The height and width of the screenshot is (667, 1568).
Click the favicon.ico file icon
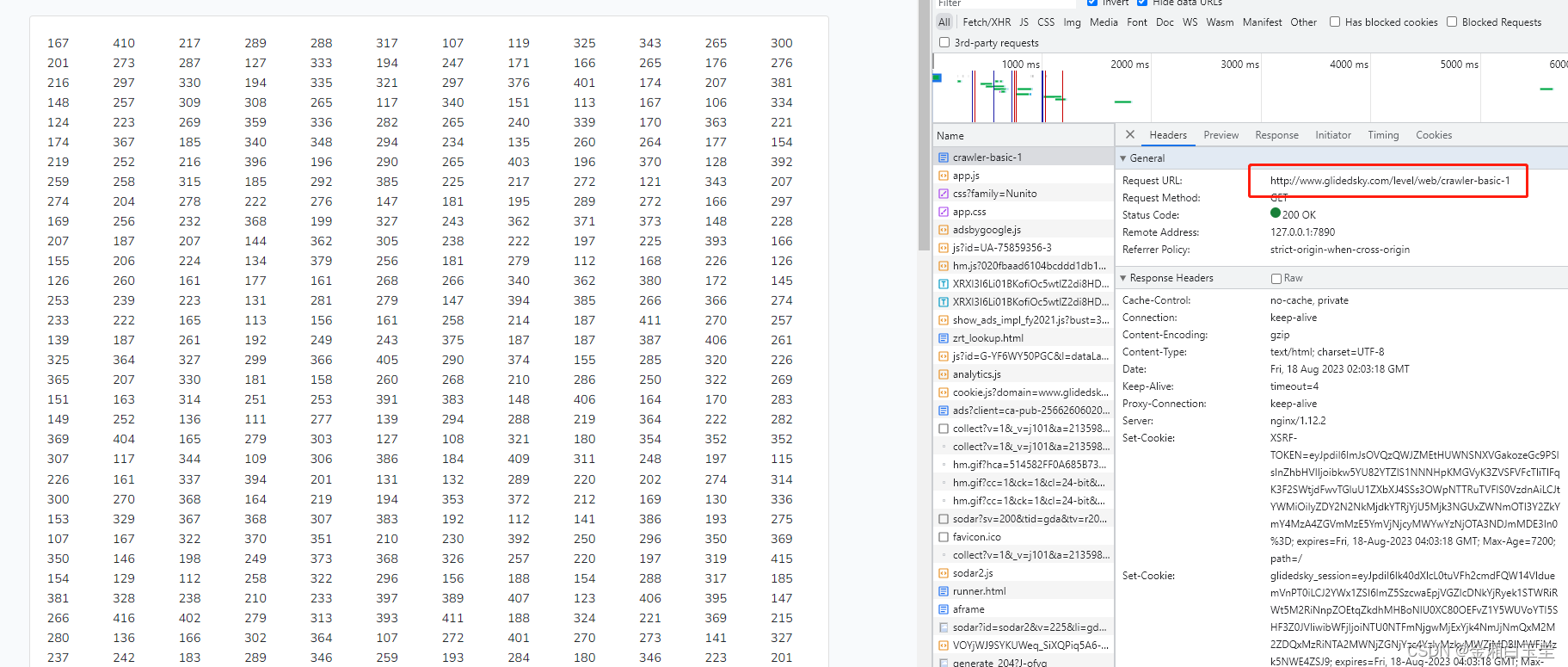click(944, 537)
